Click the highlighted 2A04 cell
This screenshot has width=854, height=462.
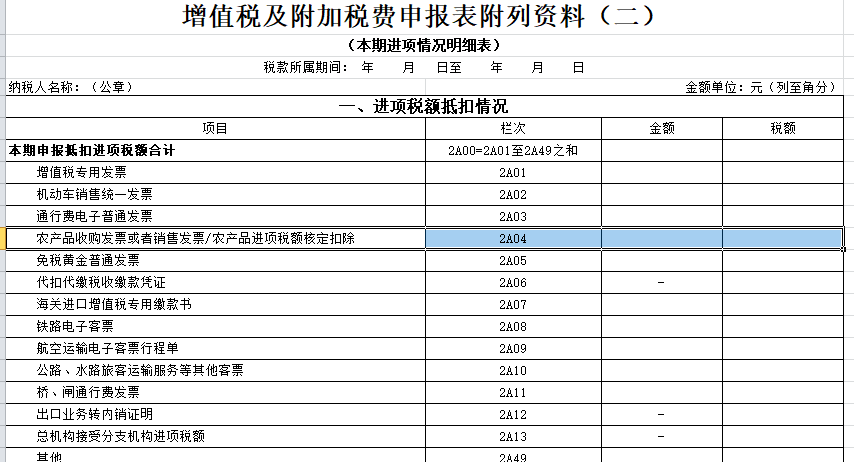513,239
